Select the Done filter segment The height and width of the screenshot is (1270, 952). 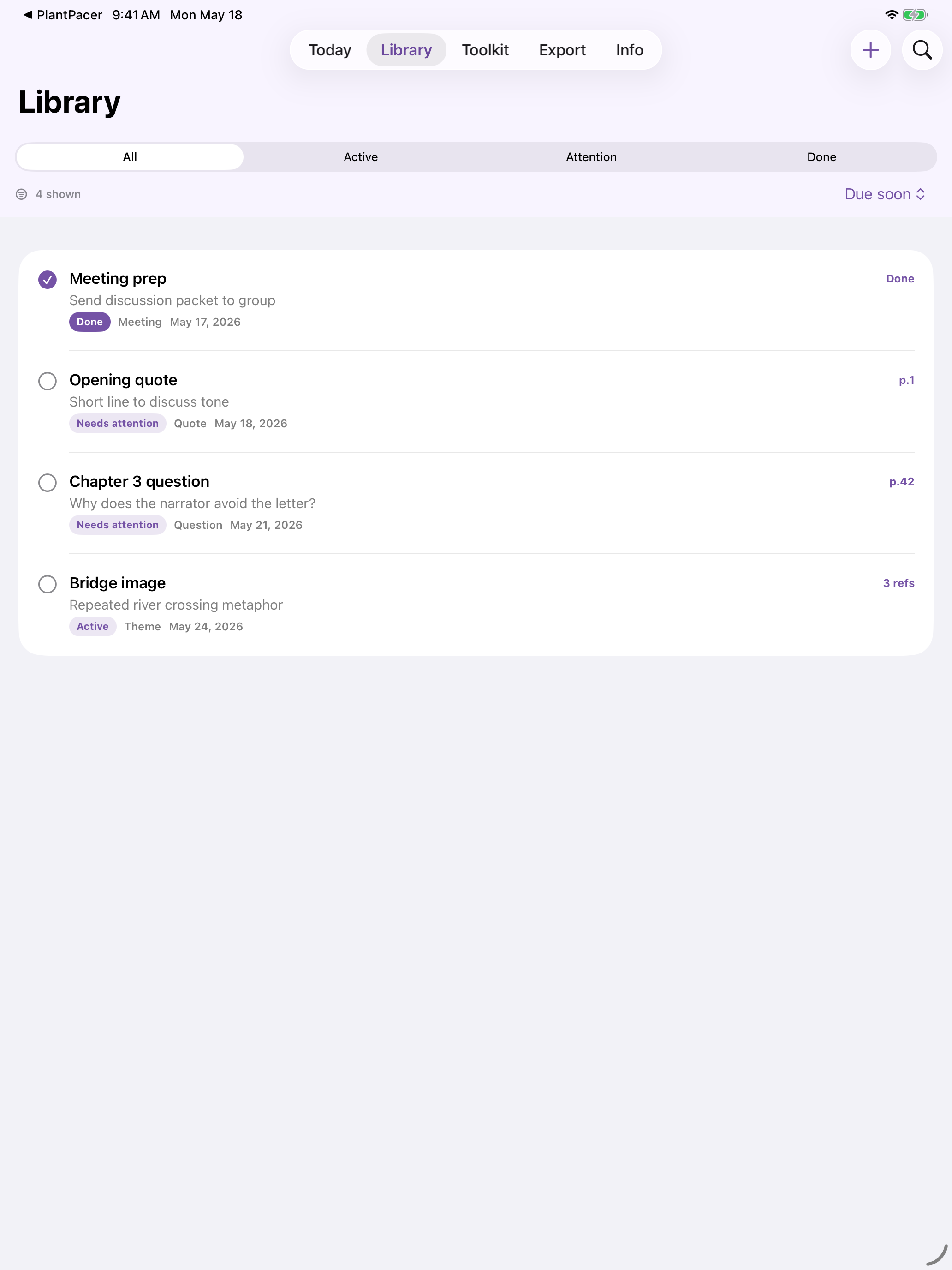[821, 157]
